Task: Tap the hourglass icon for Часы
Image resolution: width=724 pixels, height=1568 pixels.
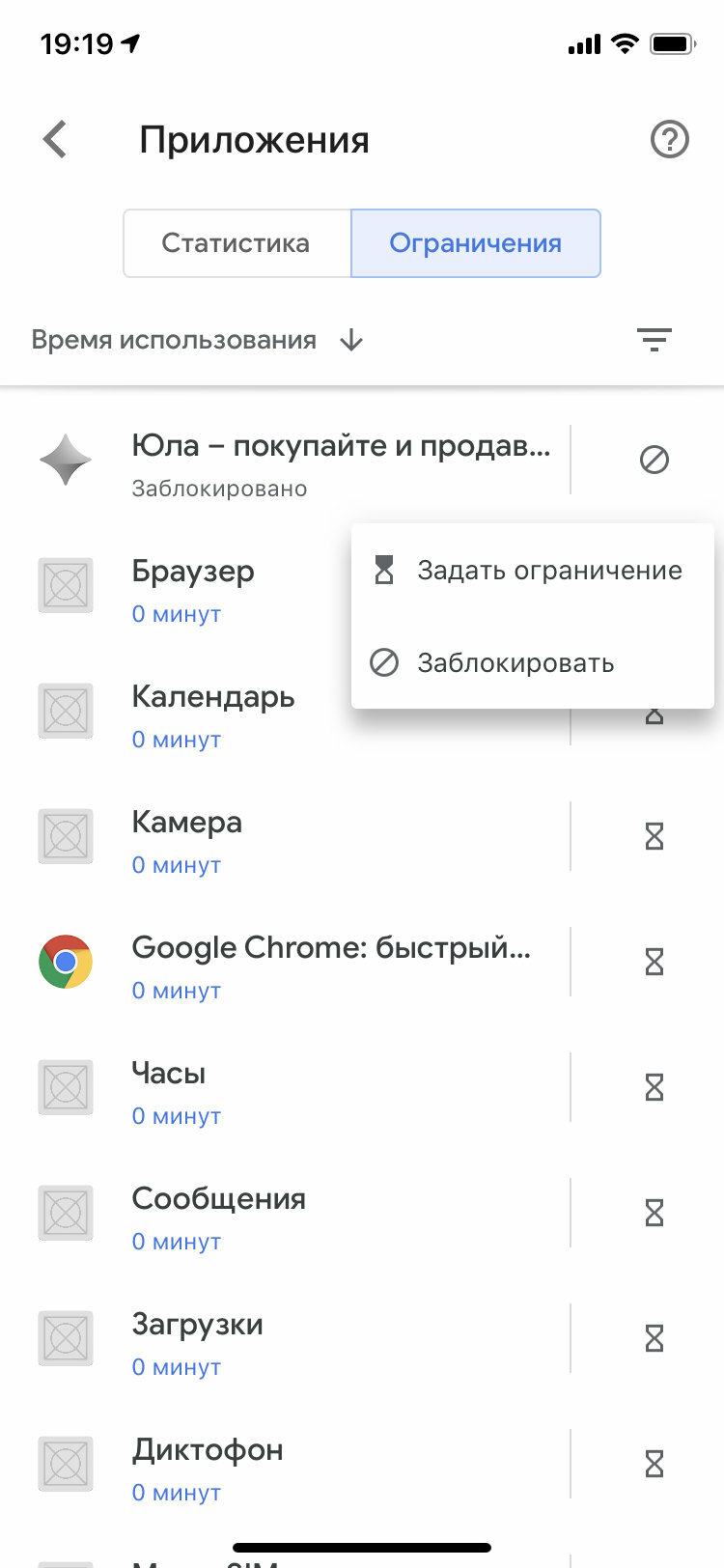Action: (654, 1087)
